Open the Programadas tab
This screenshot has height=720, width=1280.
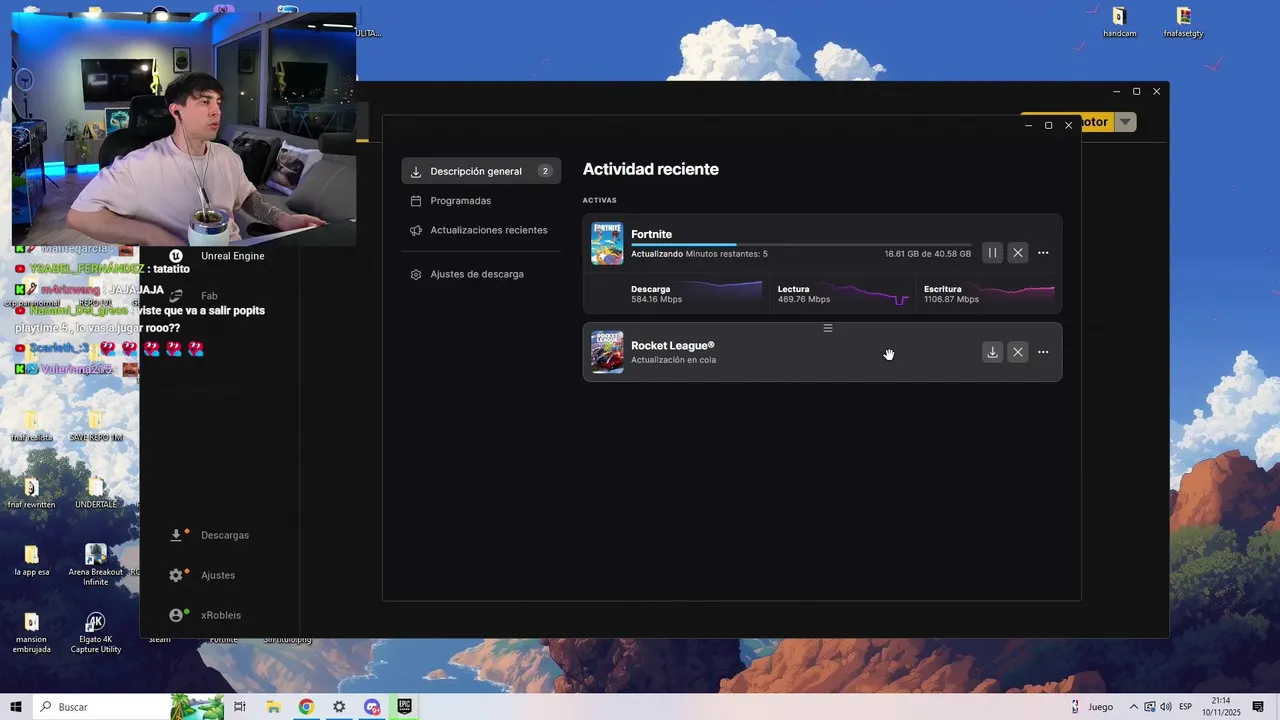(481, 200)
